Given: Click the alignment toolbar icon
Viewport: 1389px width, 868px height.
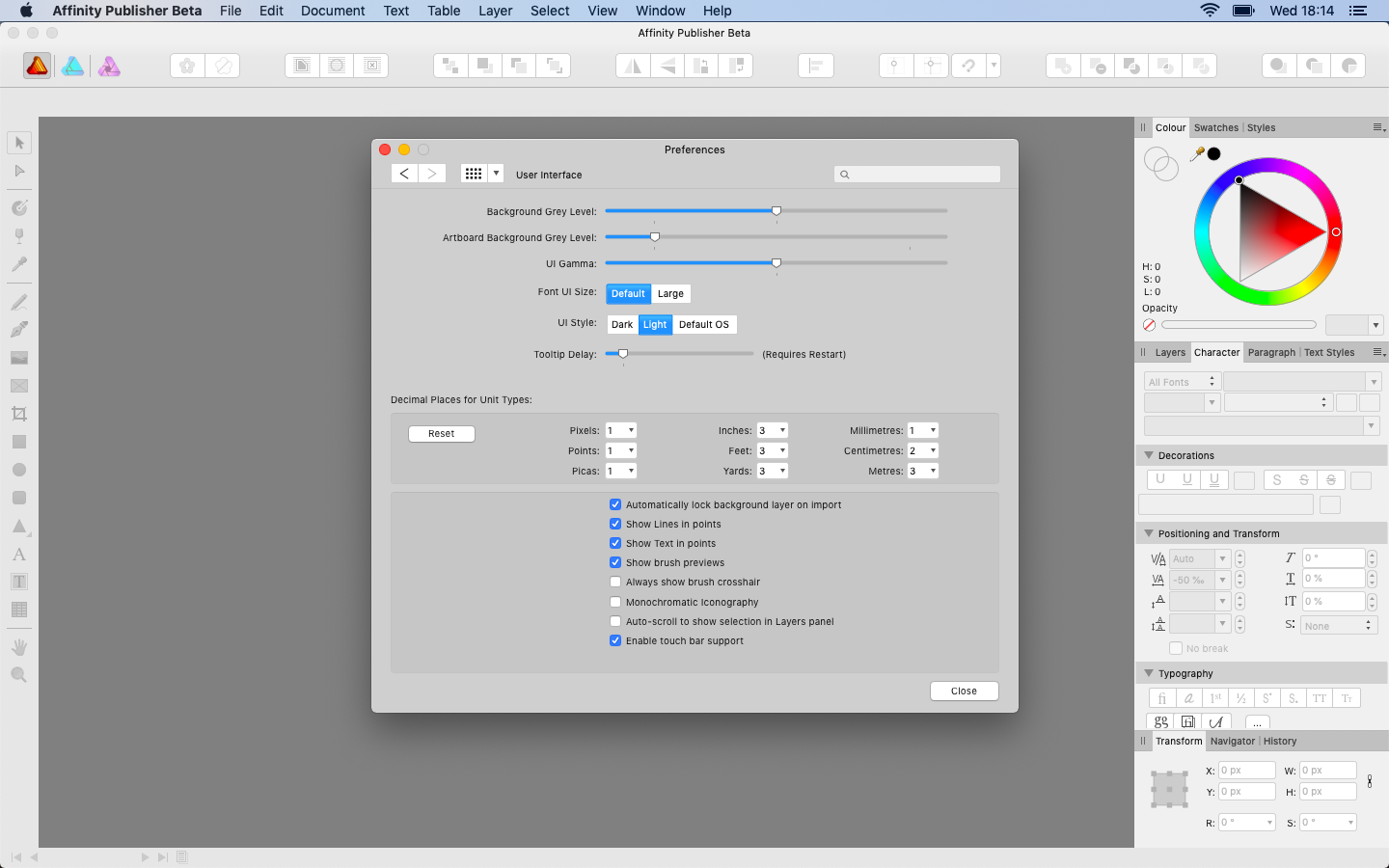Looking at the screenshot, I should tap(816, 66).
